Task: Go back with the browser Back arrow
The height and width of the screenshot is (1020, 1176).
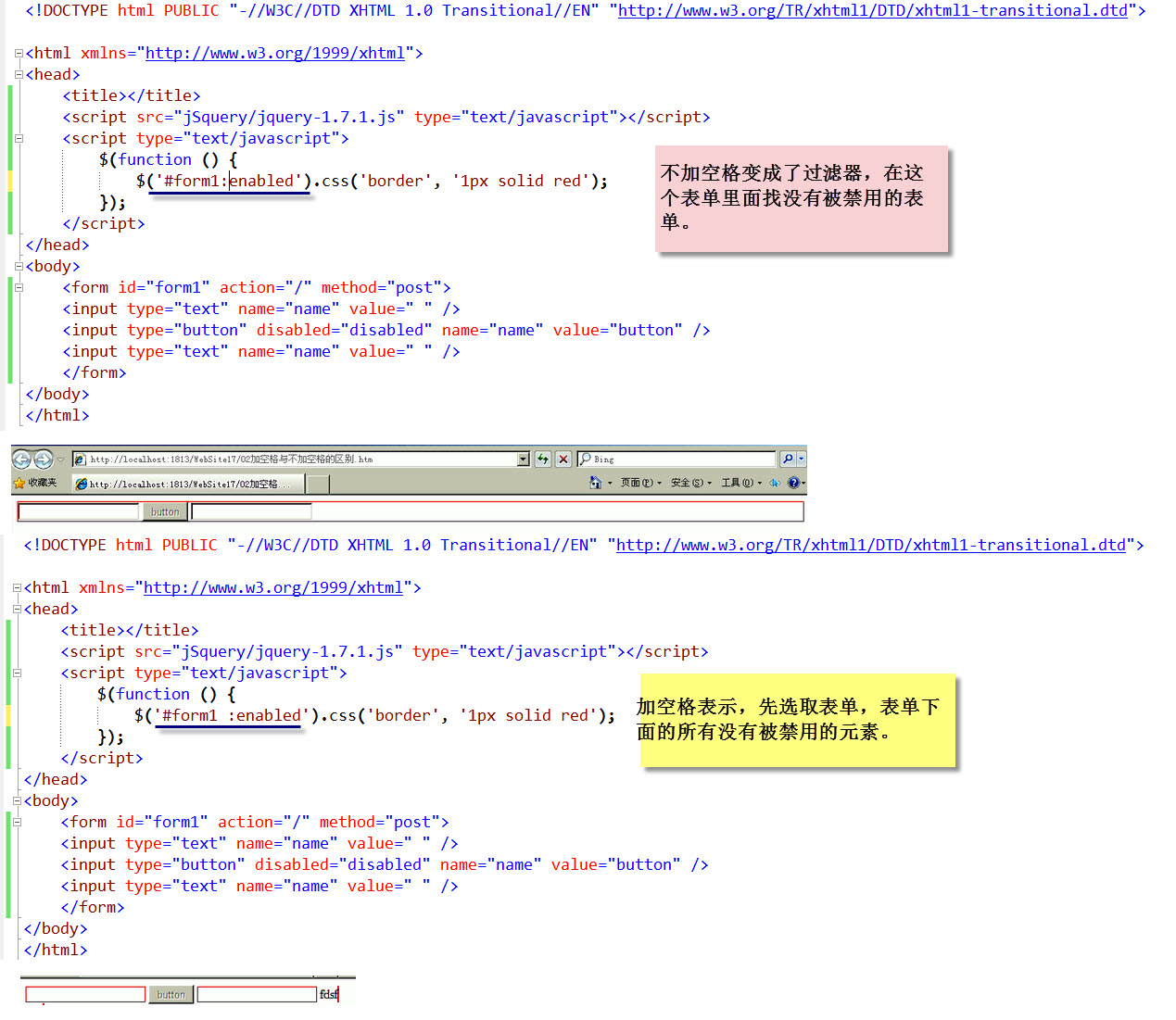Action: 21,459
